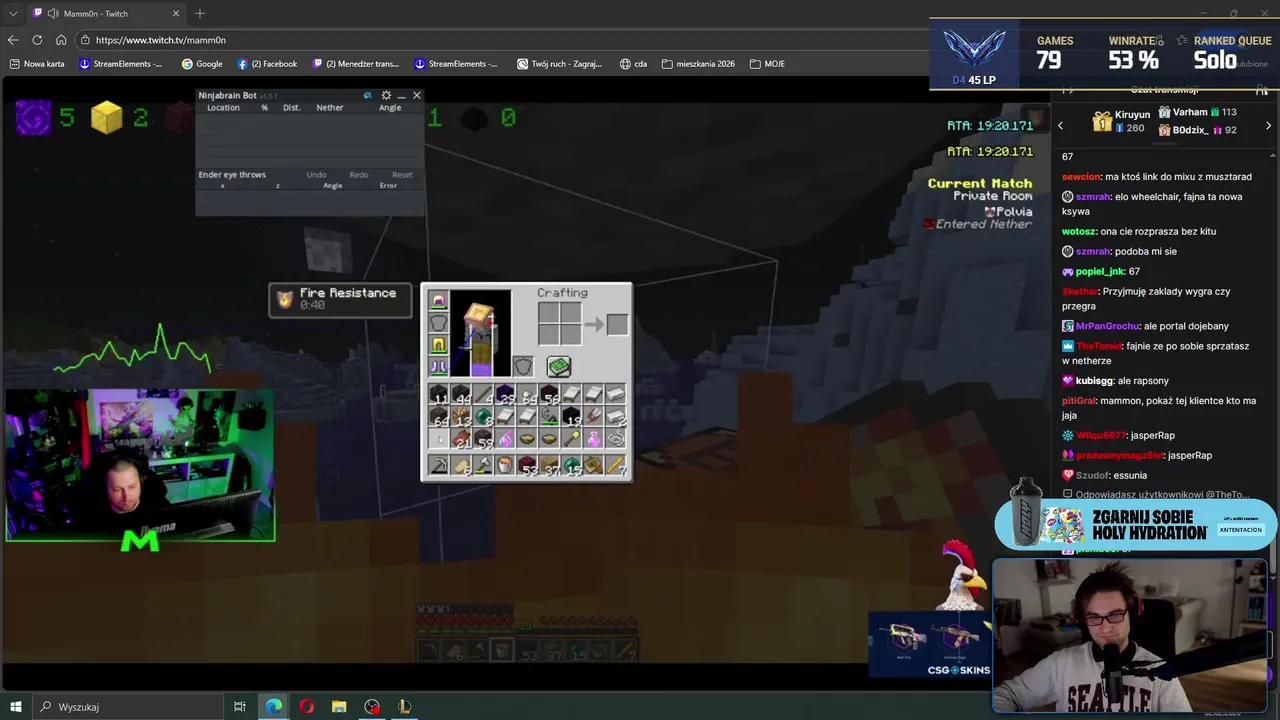Click the browser home button

[61, 40]
